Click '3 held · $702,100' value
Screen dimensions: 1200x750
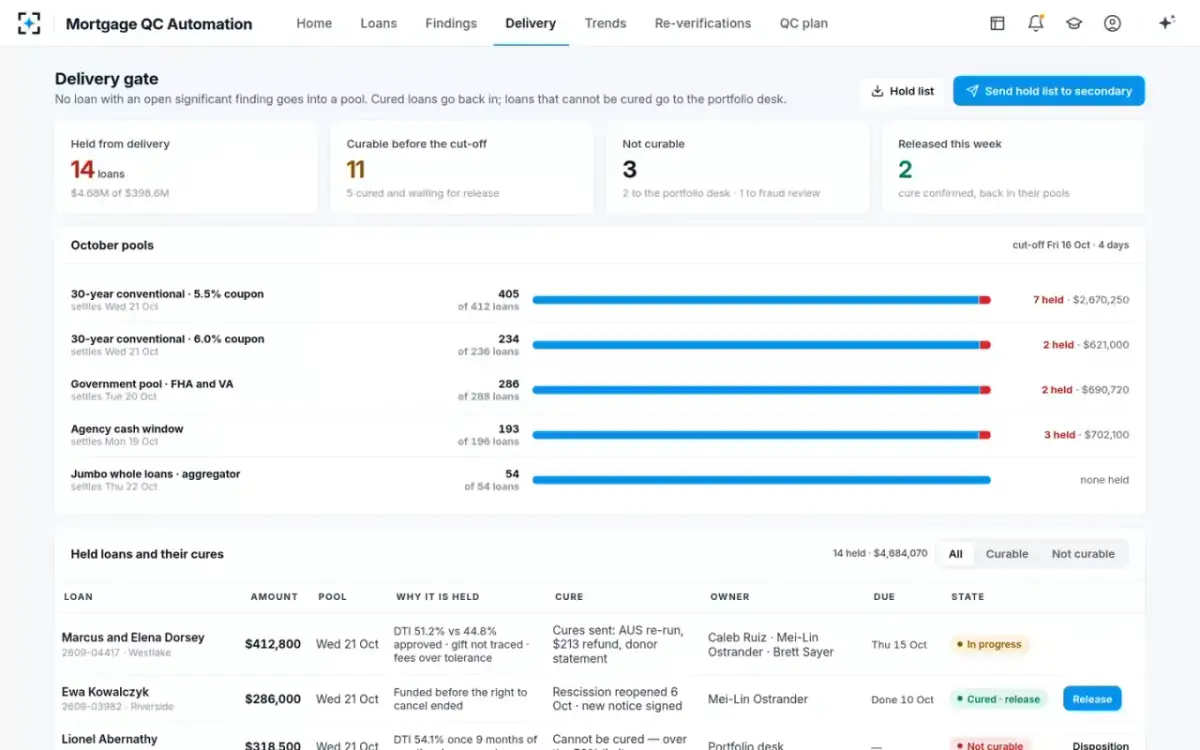[x=1086, y=435]
